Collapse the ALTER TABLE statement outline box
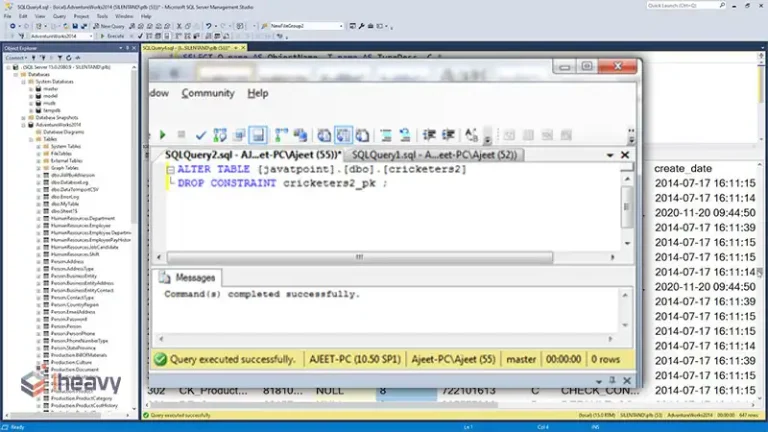This screenshot has height=432, width=768. (x=170, y=170)
